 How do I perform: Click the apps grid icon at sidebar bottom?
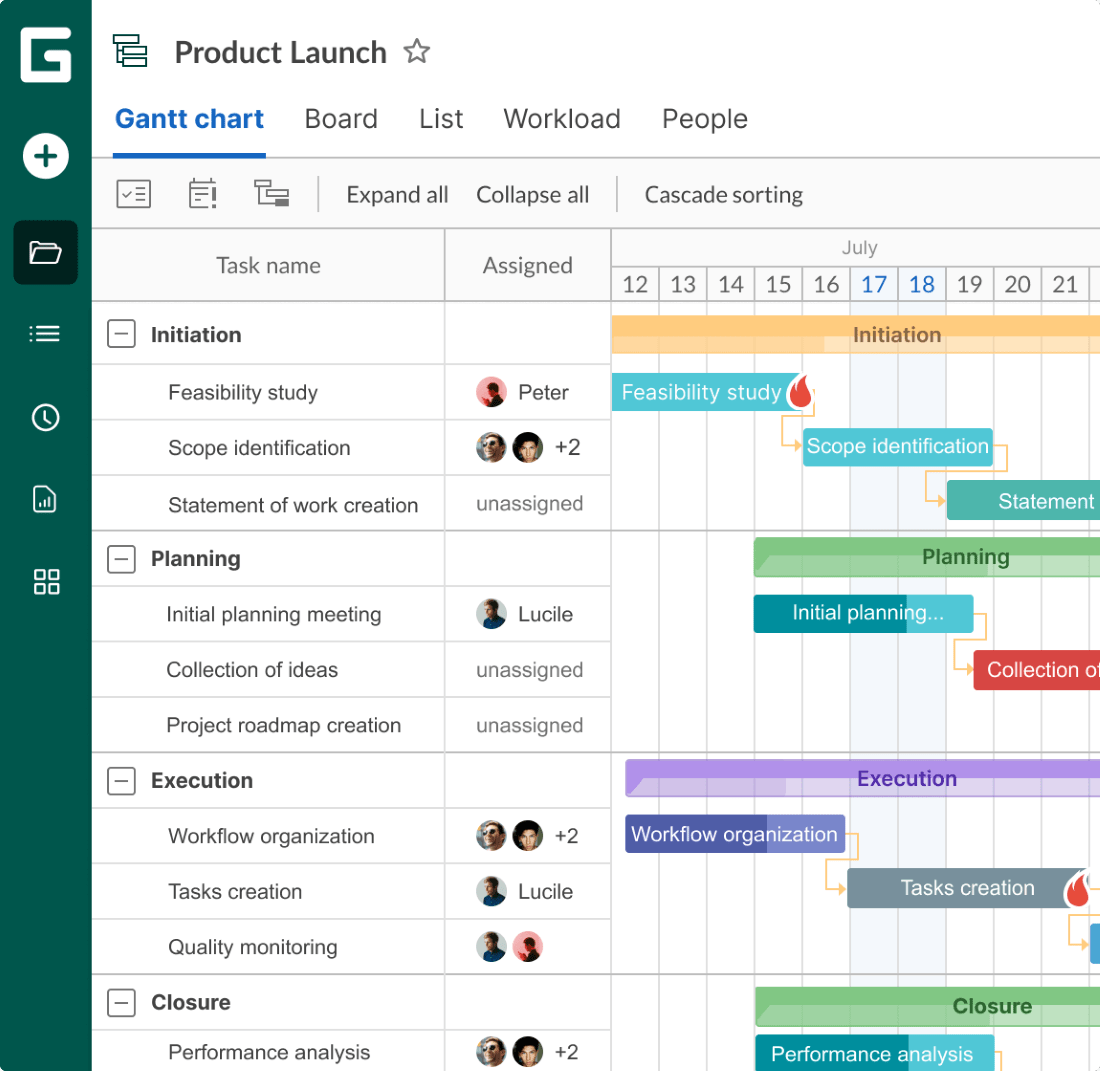pyautogui.click(x=45, y=581)
